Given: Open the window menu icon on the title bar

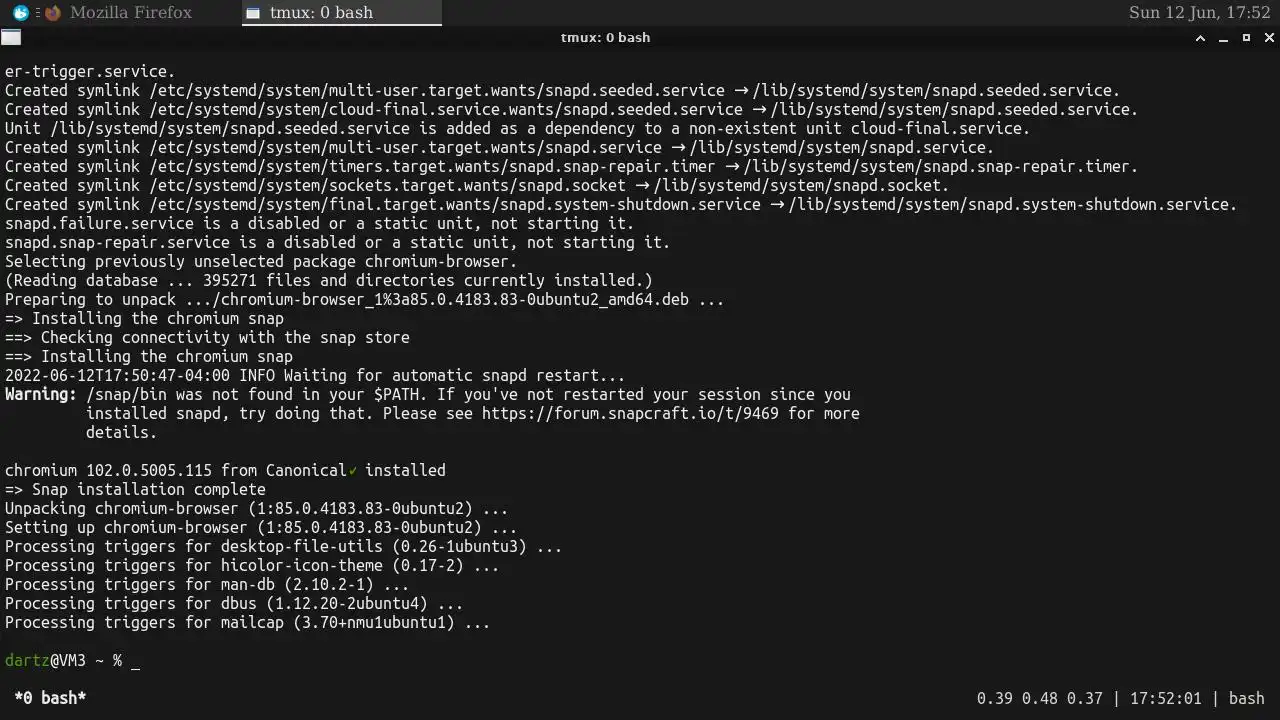Looking at the screenshot, I should click(10, 38).
